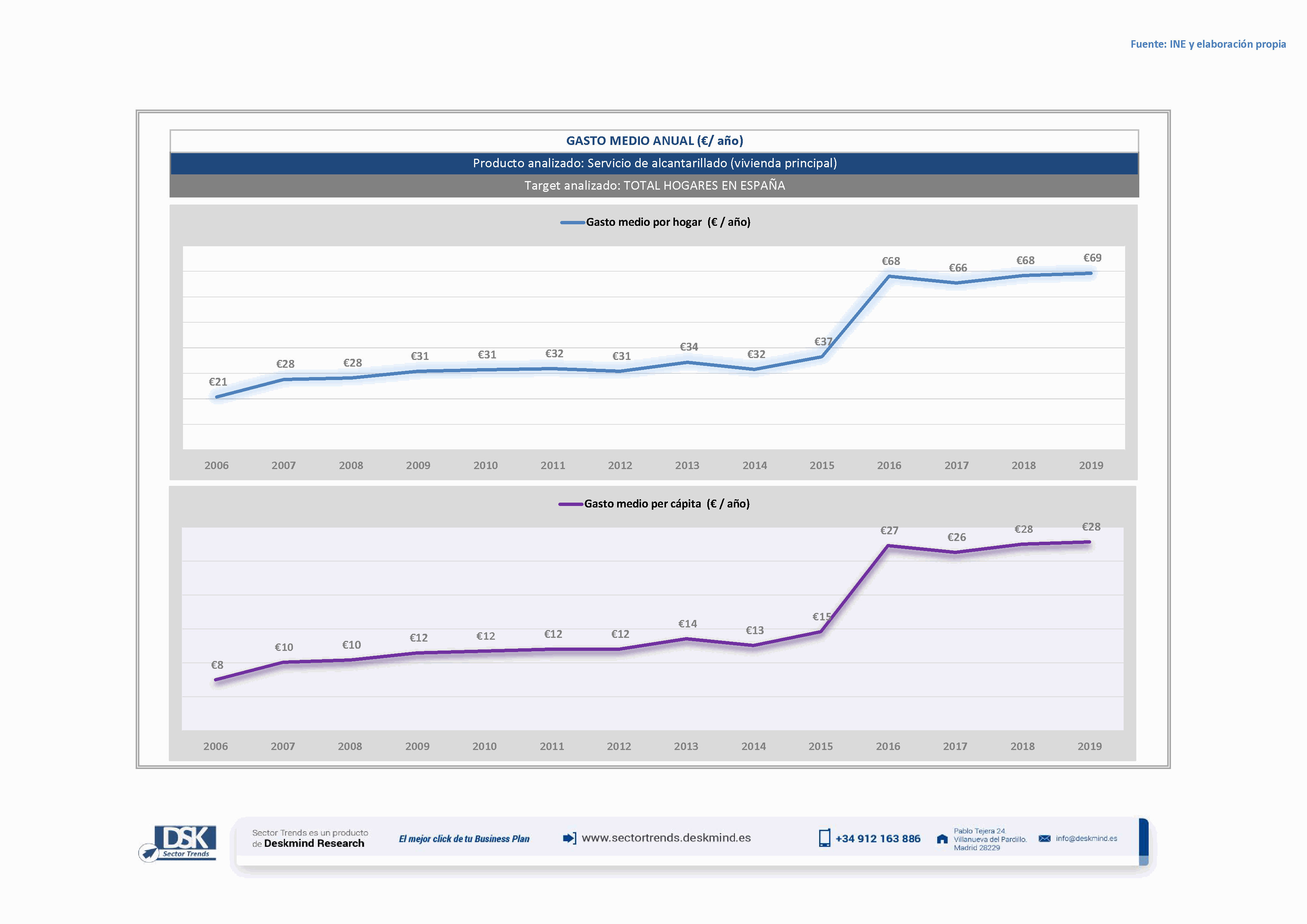Click the Target analizado gray header bar
Screen dimensions: 1307x924
coord(654,186)
